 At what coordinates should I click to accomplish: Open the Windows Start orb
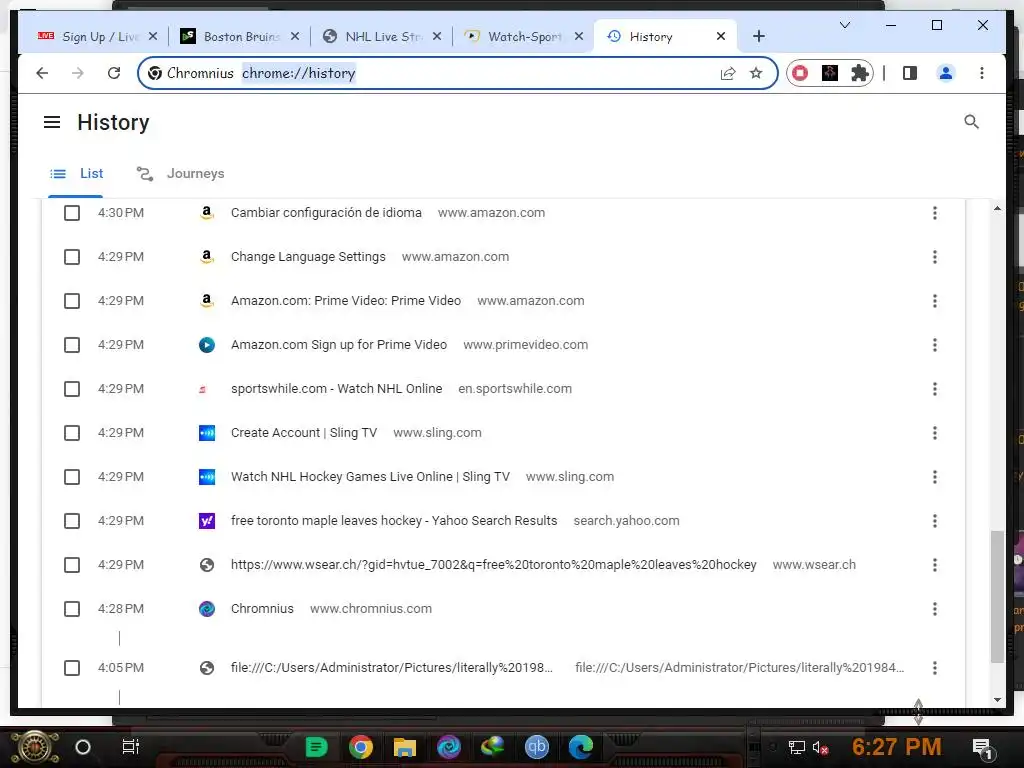point(34,748)
